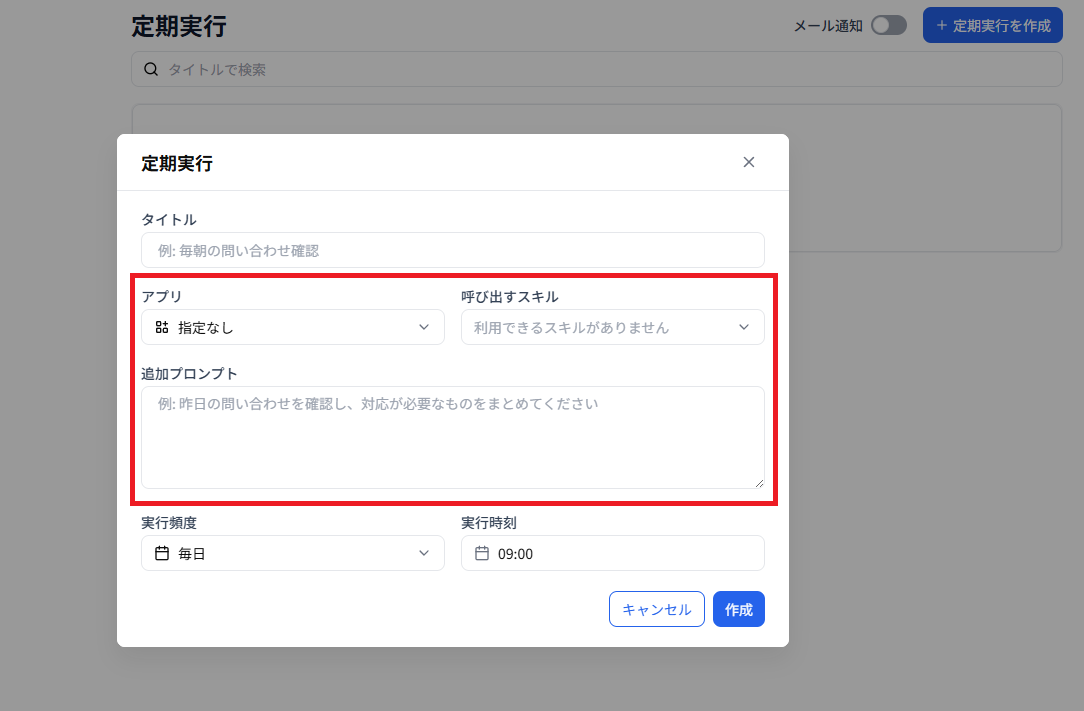Toggle the メール通知 switch

tap(888, 26)
